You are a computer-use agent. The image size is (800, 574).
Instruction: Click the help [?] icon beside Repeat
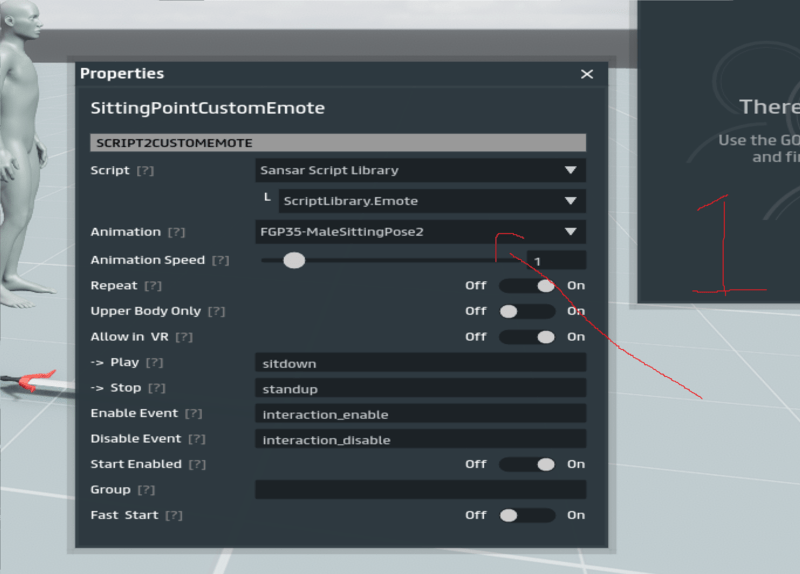click(x=153, y=286)
